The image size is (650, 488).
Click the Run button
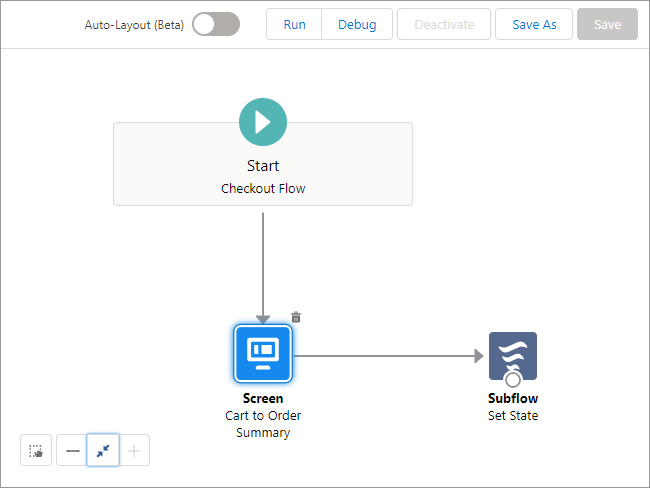click(294, 25)
